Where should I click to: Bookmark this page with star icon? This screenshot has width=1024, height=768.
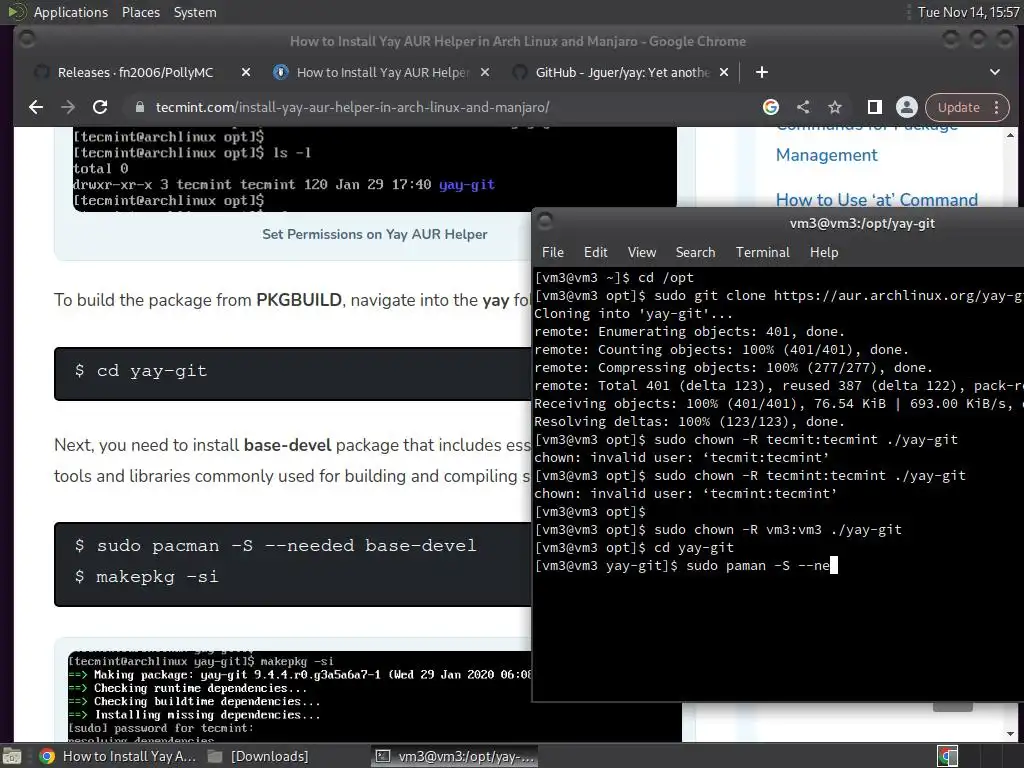pos(835,107)
